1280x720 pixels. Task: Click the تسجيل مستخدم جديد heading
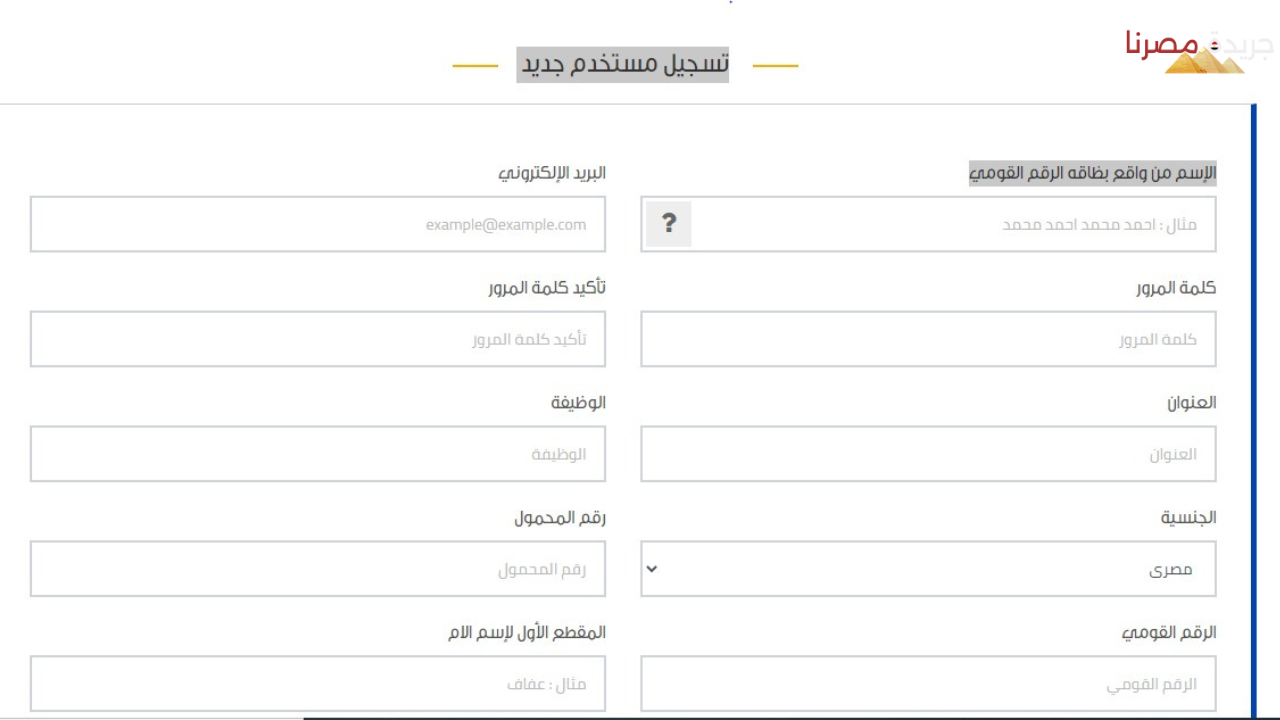(623, 65)
